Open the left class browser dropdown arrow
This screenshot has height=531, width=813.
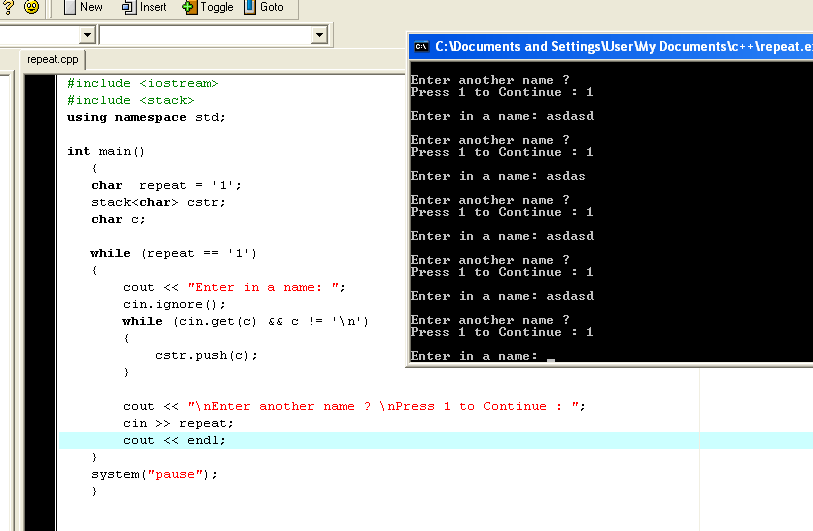point(87,35)
